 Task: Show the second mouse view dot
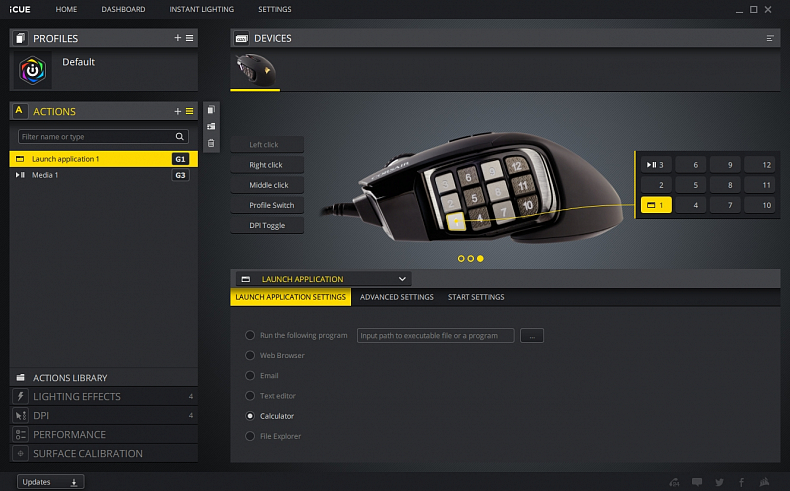(471, 258)
